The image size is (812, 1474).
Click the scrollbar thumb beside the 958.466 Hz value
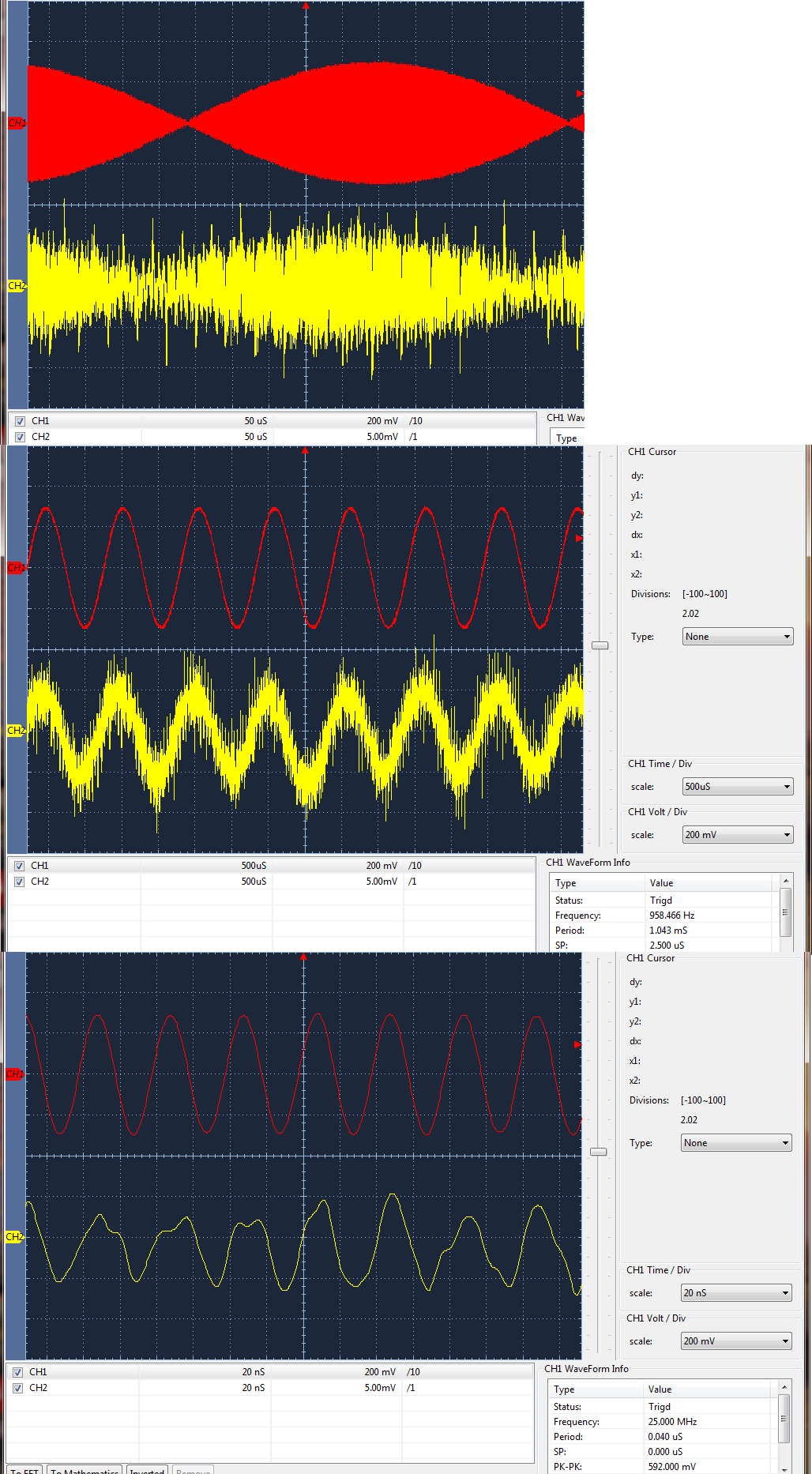click(785, 912)
